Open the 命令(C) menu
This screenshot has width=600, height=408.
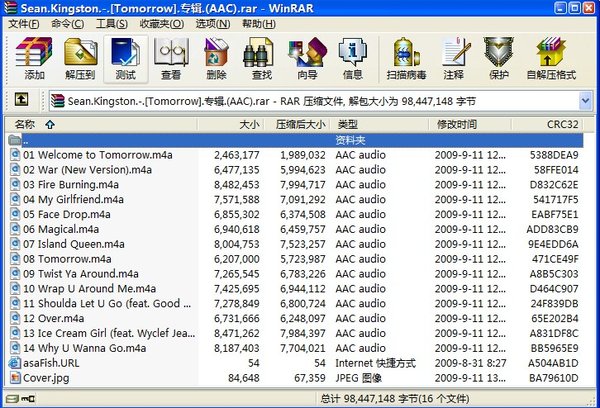(x=68, y=24)
